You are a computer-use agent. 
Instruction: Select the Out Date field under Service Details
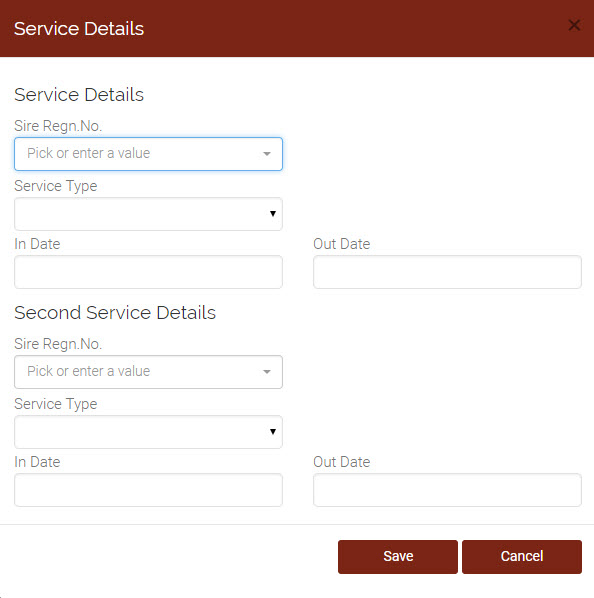click(447, 272)
